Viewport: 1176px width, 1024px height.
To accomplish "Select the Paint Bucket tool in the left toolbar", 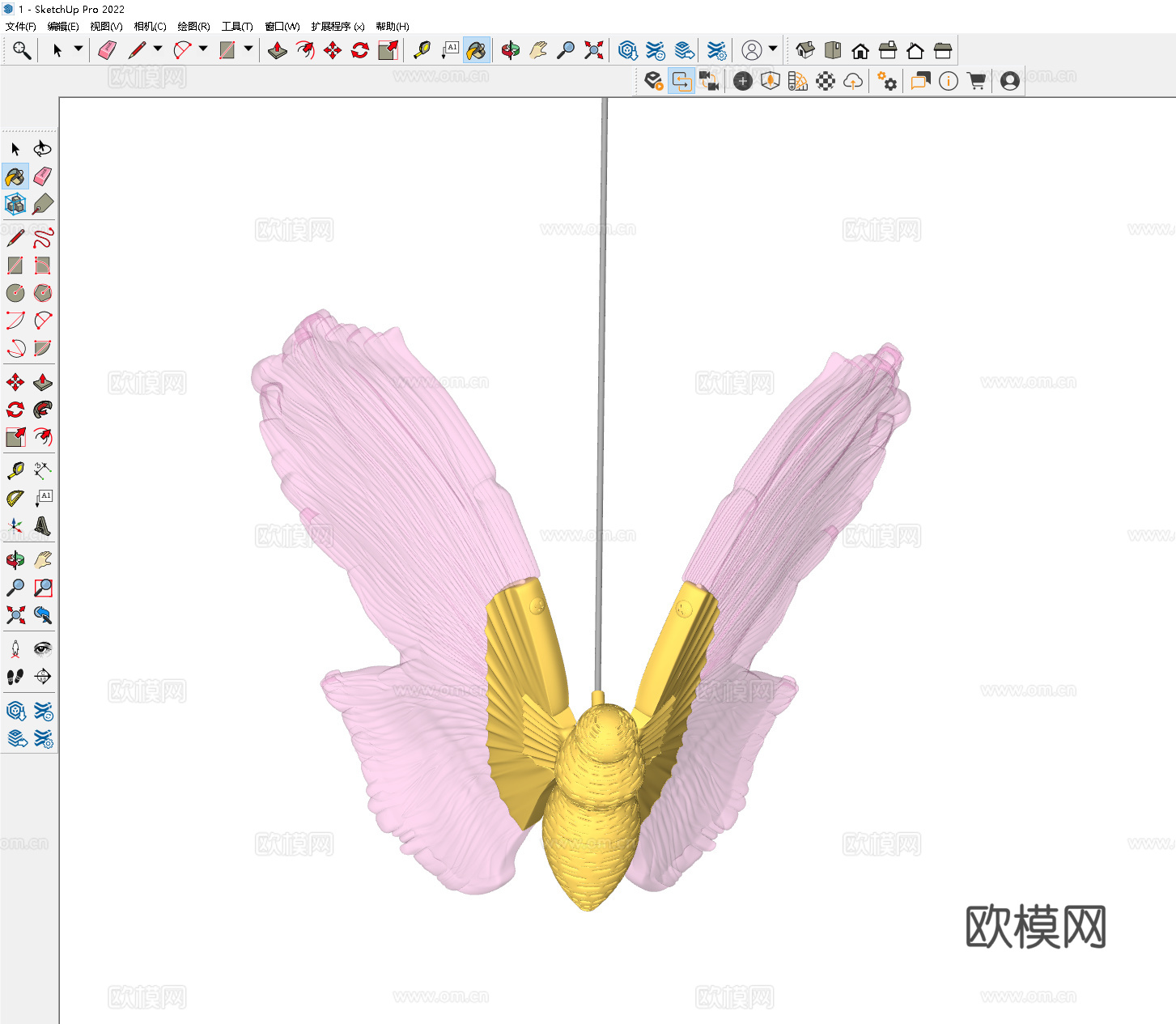I will [15, 176].
